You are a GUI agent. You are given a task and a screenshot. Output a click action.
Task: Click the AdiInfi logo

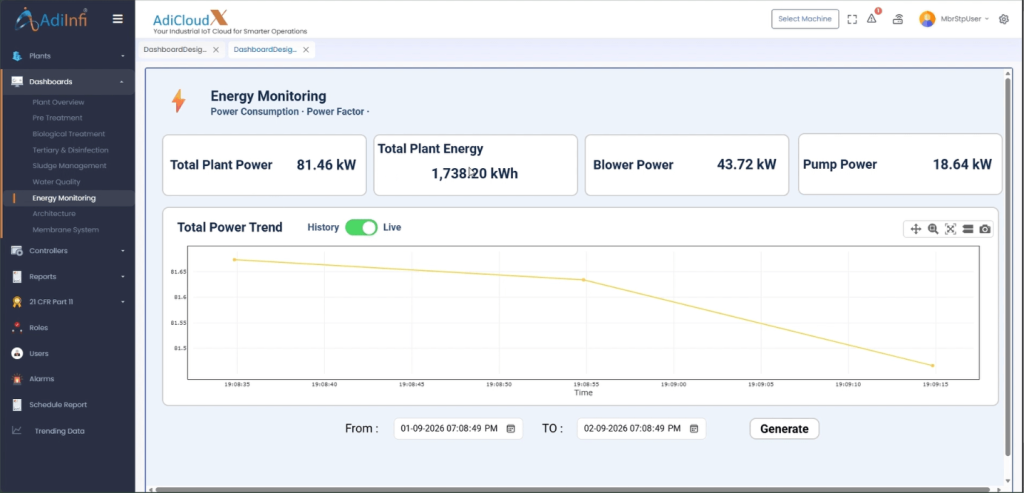[x=51, y=19]
